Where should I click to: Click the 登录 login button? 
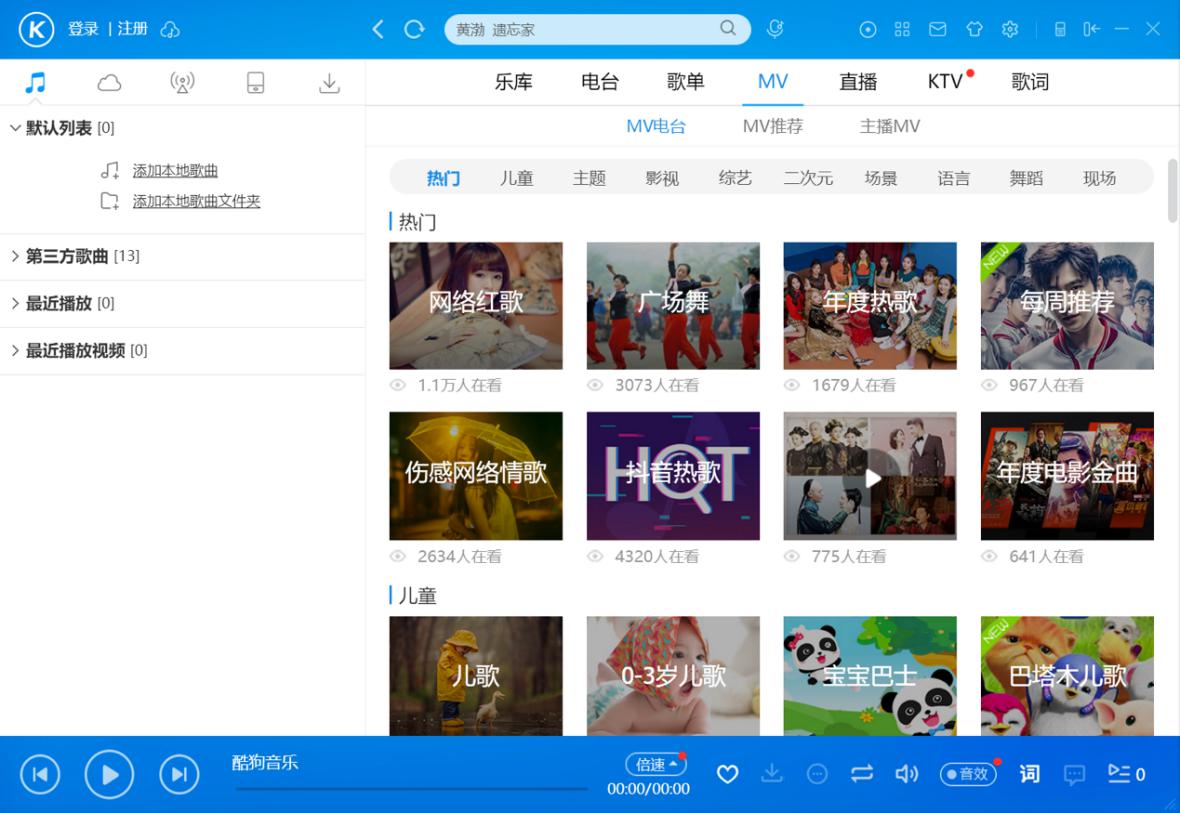coord(83,29)
